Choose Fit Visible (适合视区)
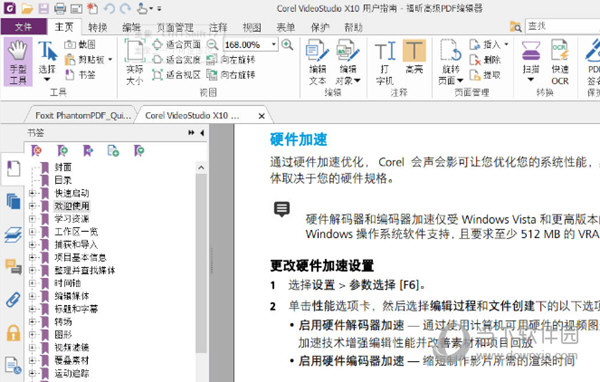Screen dimensions: 600x382 (176, 75)
